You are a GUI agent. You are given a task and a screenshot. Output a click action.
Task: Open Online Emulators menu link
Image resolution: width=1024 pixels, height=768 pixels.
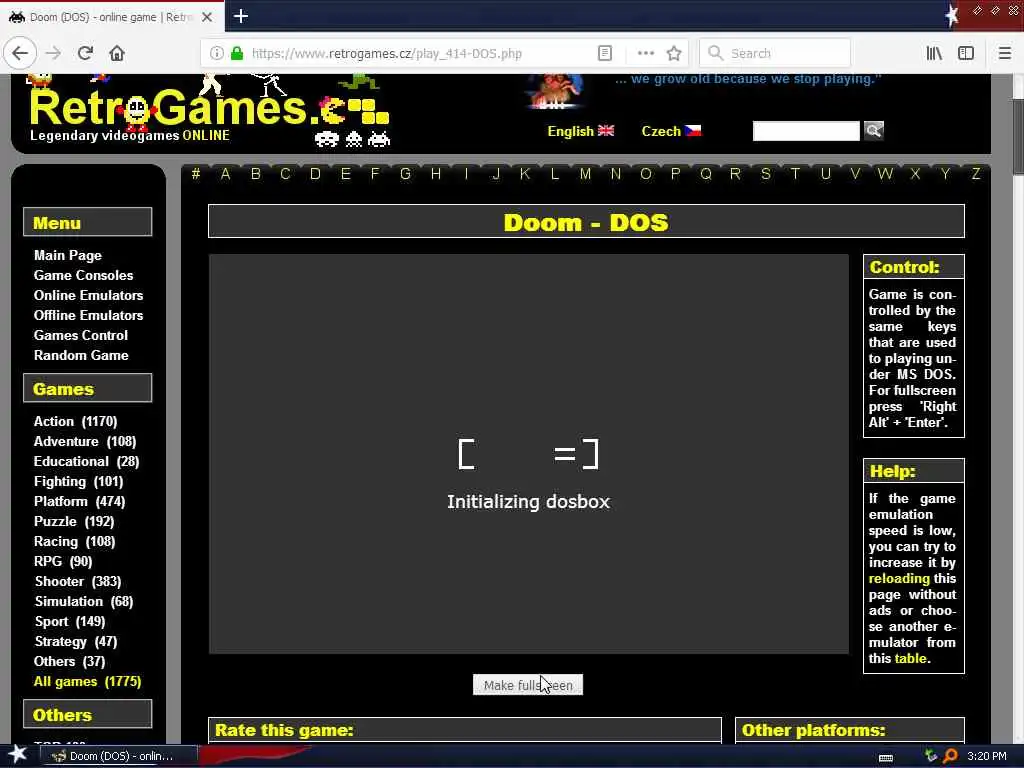pos(88,295)
